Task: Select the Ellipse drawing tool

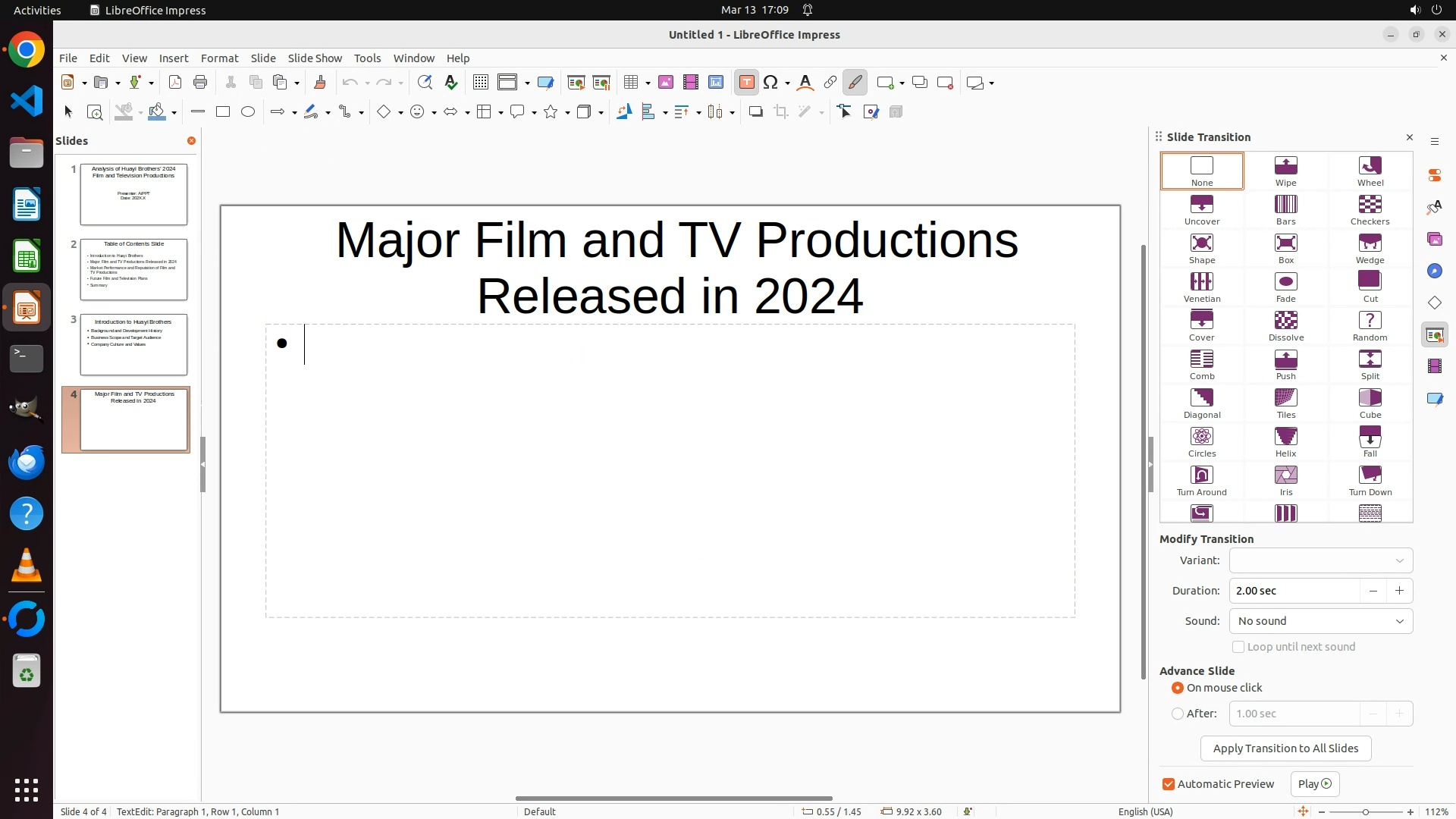Action: click(248, 112)
